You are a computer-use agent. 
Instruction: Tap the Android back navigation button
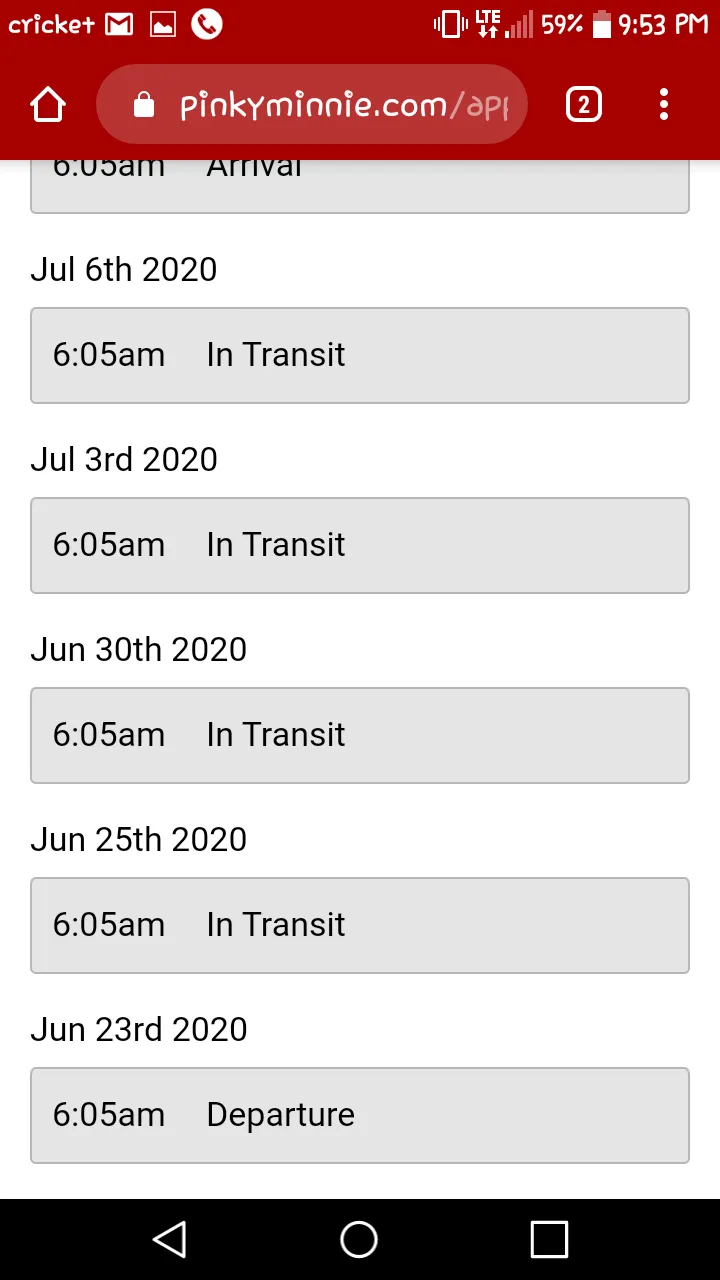point(170,1240)
